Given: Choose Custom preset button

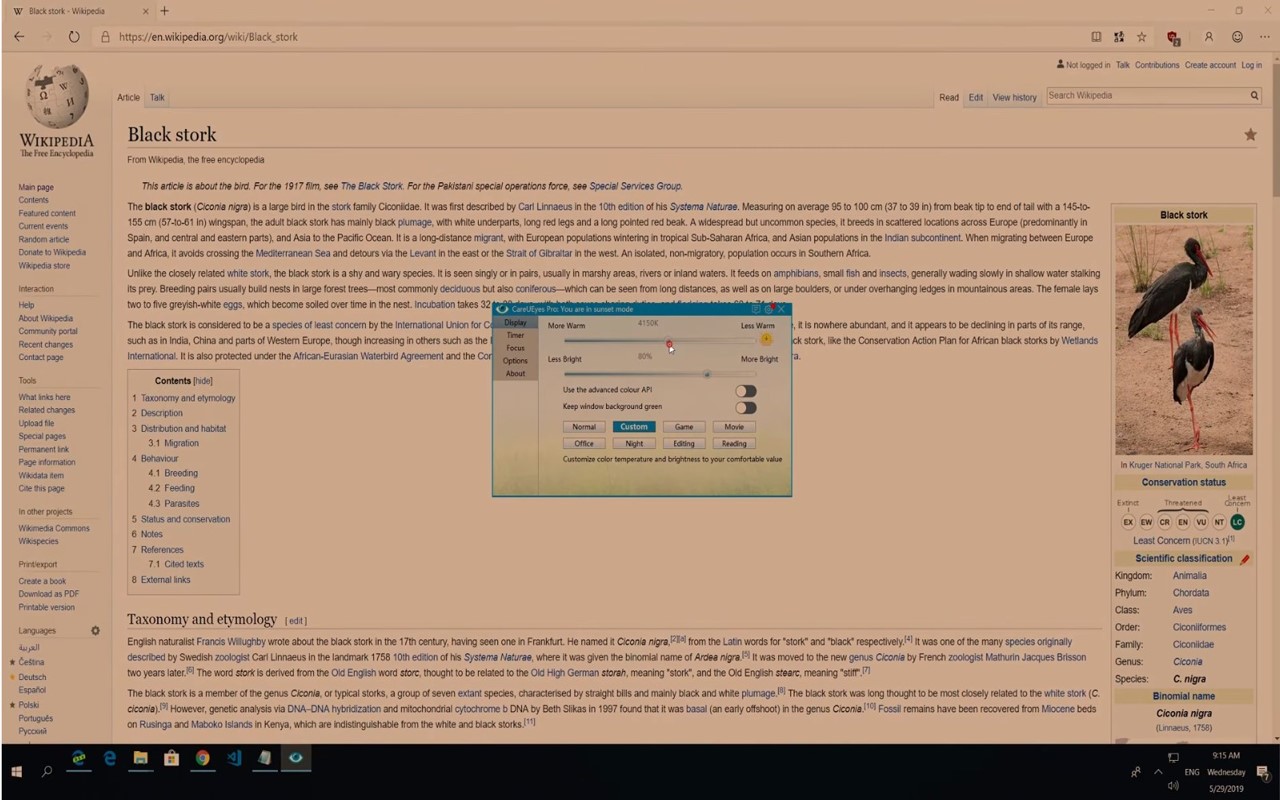Looking at the screenshot, I should tap(634, 427).
